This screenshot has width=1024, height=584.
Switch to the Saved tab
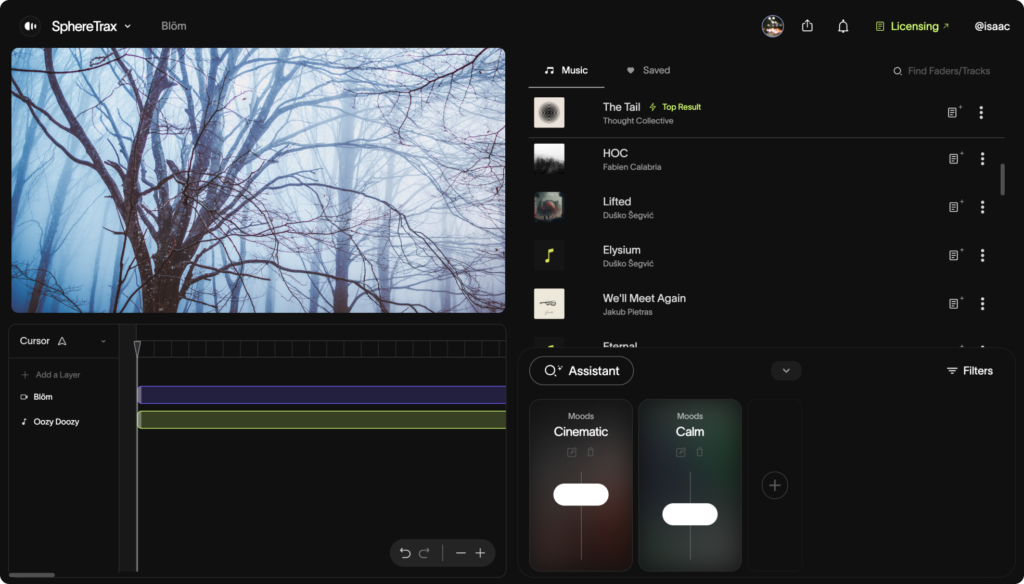coord(648,70)
